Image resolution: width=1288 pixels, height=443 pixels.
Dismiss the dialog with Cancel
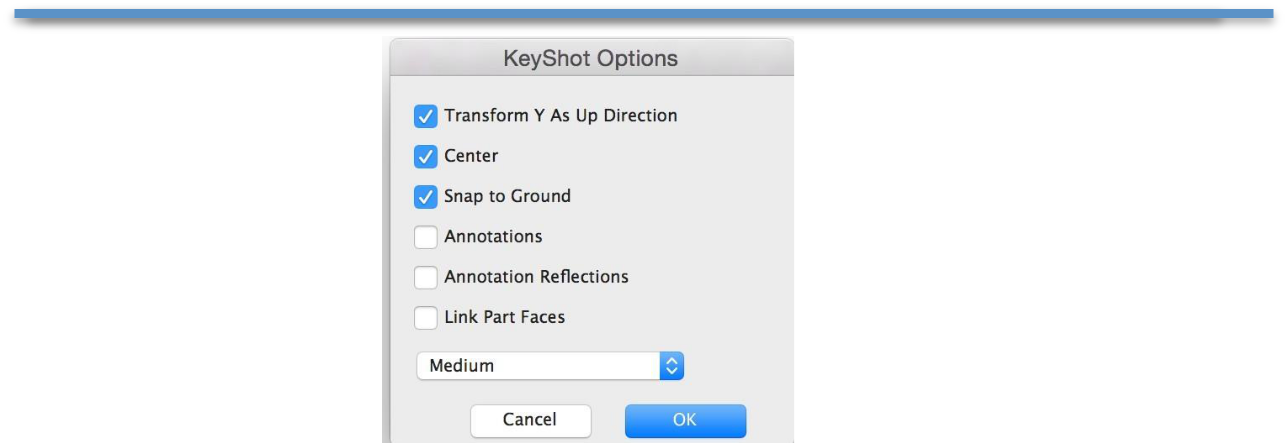531,419
